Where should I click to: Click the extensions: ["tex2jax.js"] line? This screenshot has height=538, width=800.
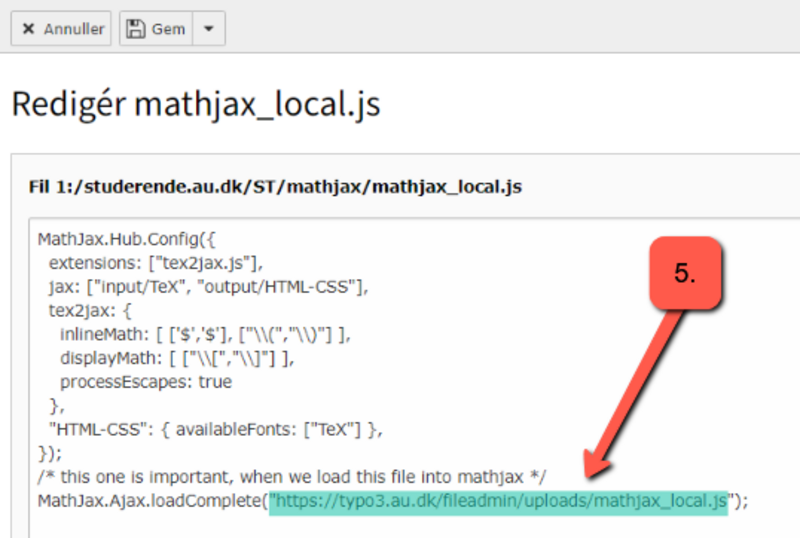(x=156, y=263)
